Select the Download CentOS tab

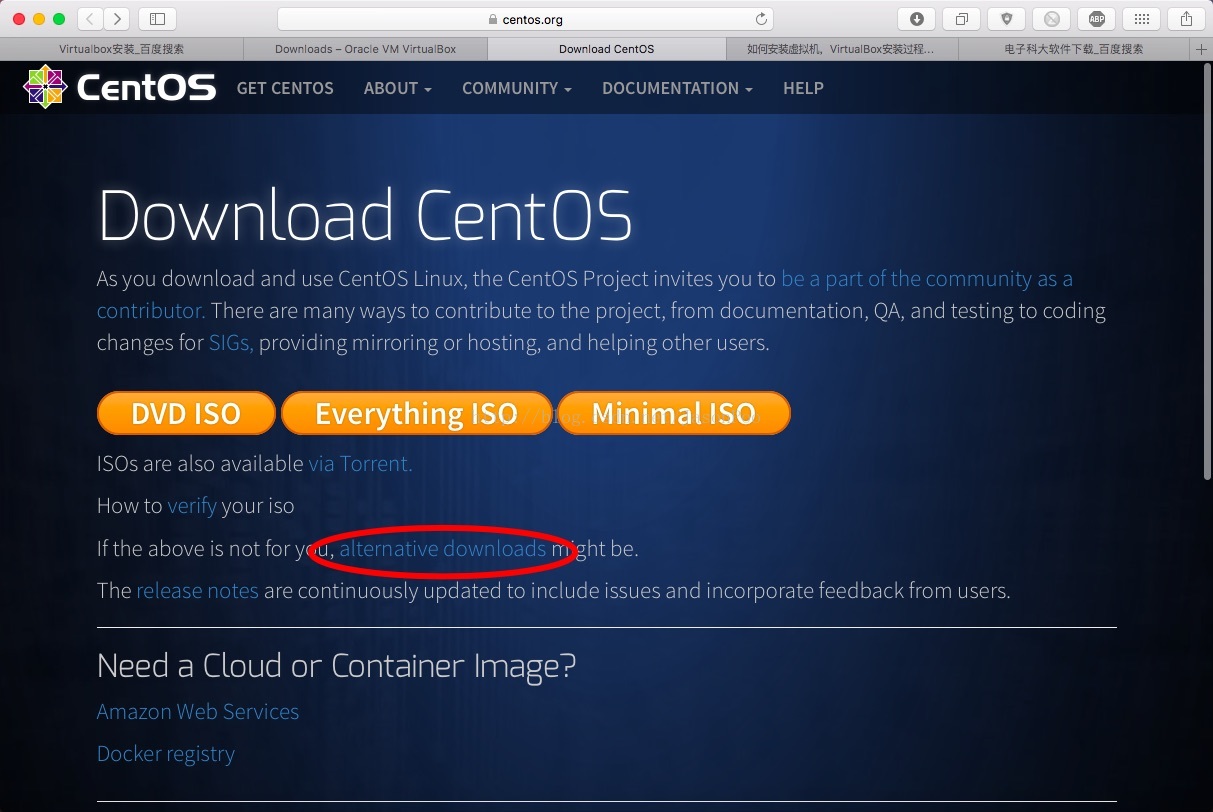(x=607, y=49)
